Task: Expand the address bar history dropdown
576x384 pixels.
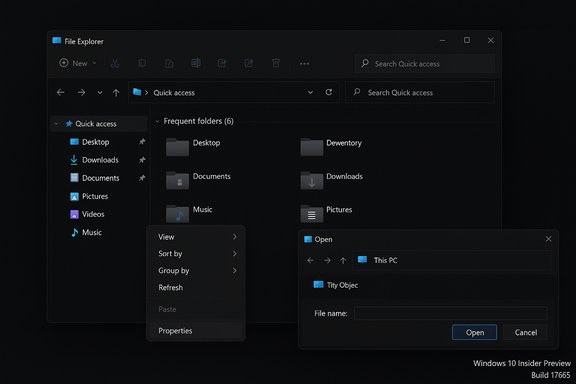Action: (310, 93)
